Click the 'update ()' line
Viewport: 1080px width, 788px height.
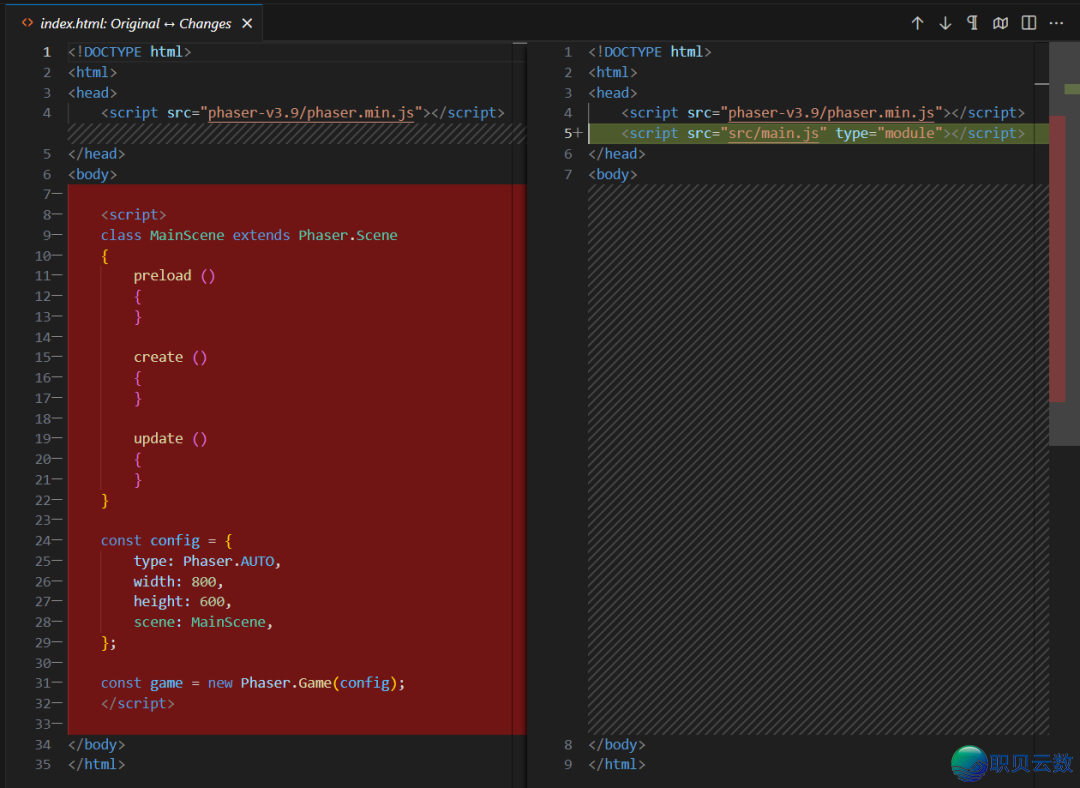[x=170, y=439]
